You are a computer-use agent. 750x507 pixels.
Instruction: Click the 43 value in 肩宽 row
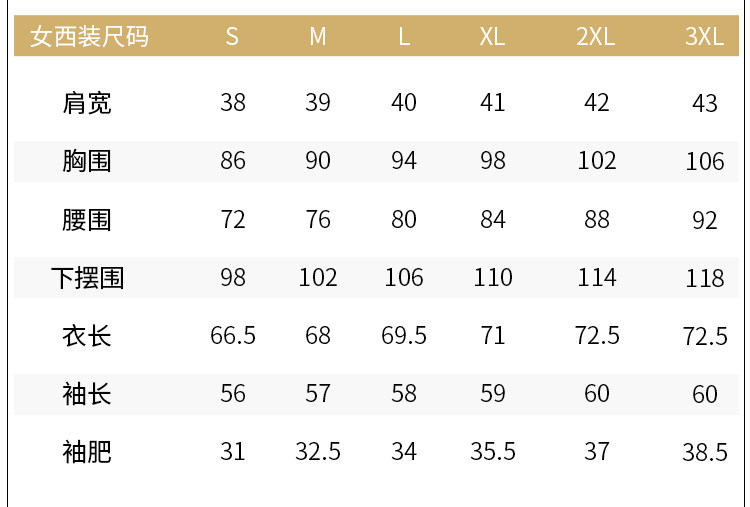(705, 103)
